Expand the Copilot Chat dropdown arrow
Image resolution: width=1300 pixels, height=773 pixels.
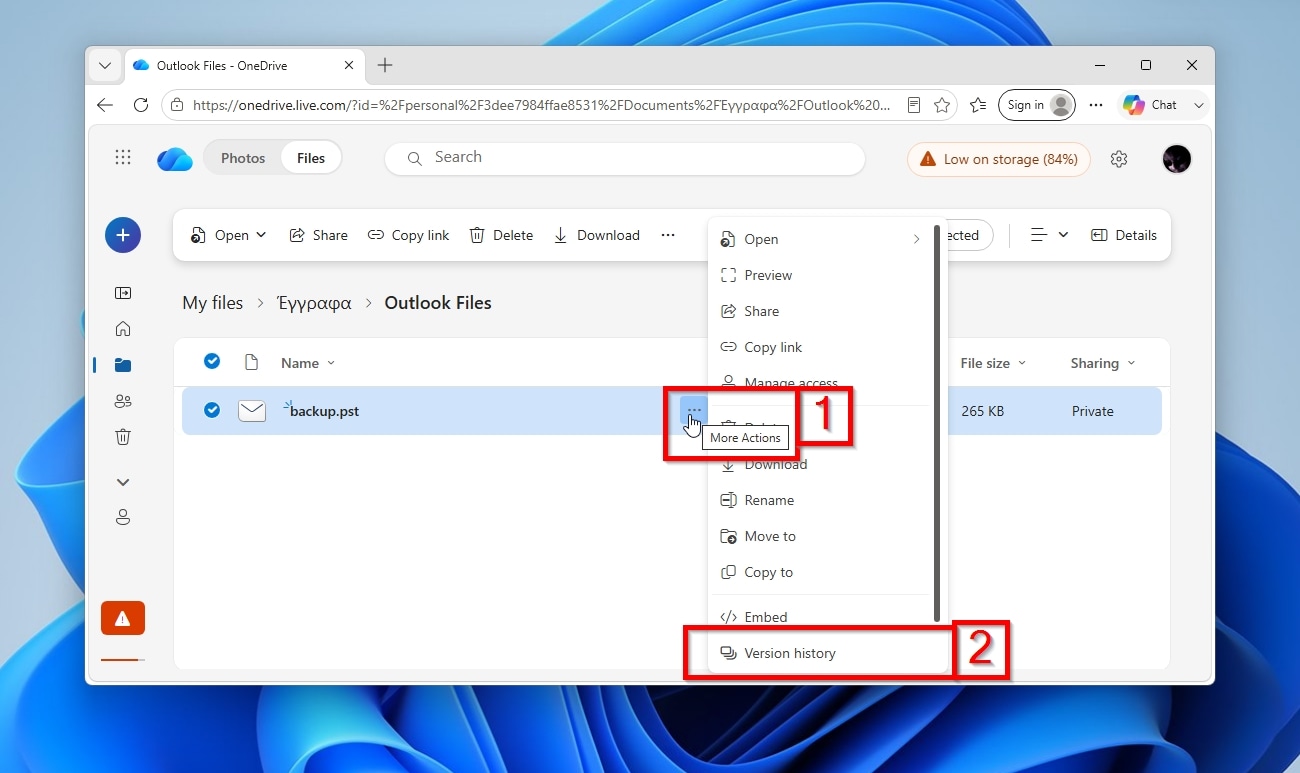pos(1199,105)
